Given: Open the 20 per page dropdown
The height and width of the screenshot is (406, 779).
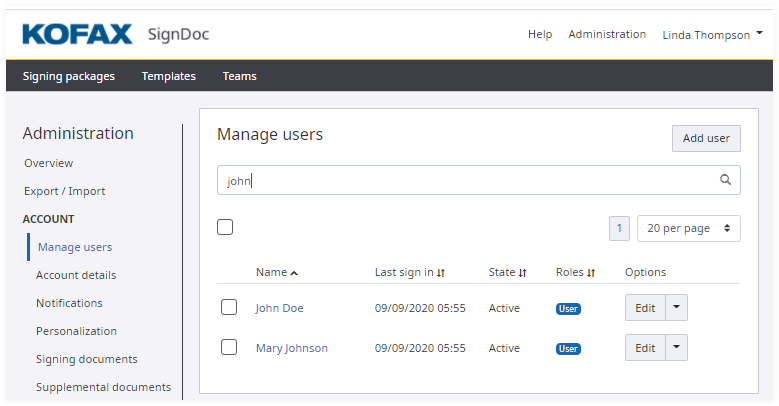Looking at the screenshot, I should coord(688,228).
